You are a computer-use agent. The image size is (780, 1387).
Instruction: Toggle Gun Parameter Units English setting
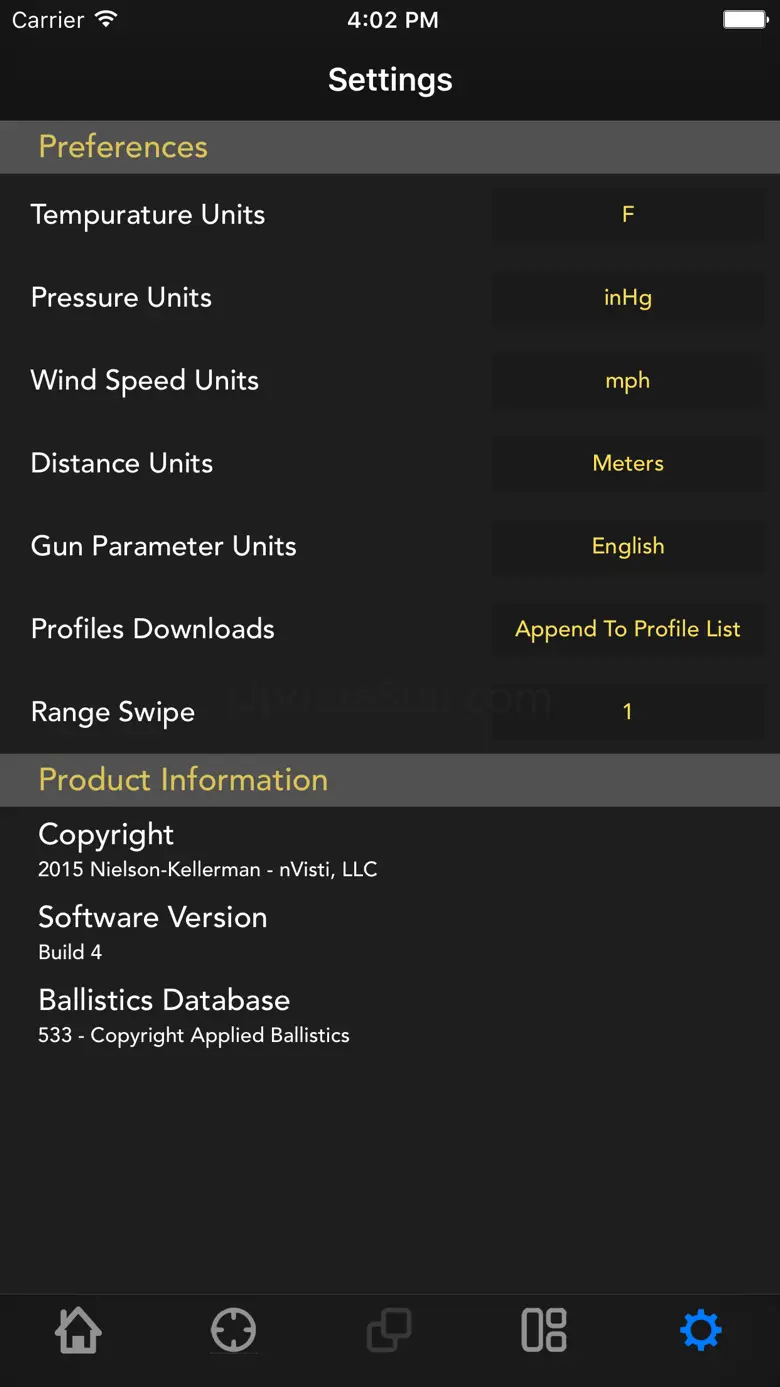click(628, 546)
